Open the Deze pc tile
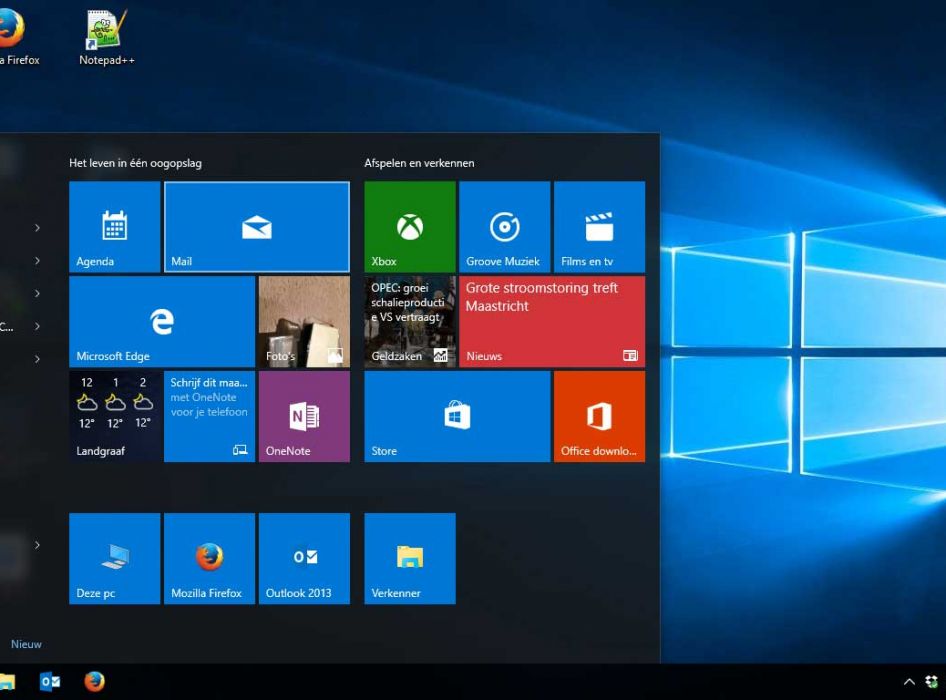The image size is (946, 700). tap(115, 558)
